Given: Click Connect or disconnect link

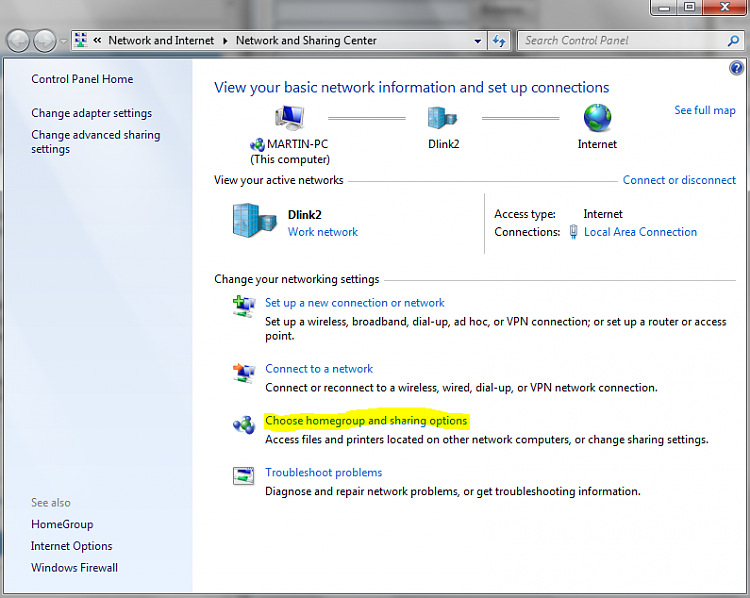Looking at the screenshot, I should click(x=679, y=180).
